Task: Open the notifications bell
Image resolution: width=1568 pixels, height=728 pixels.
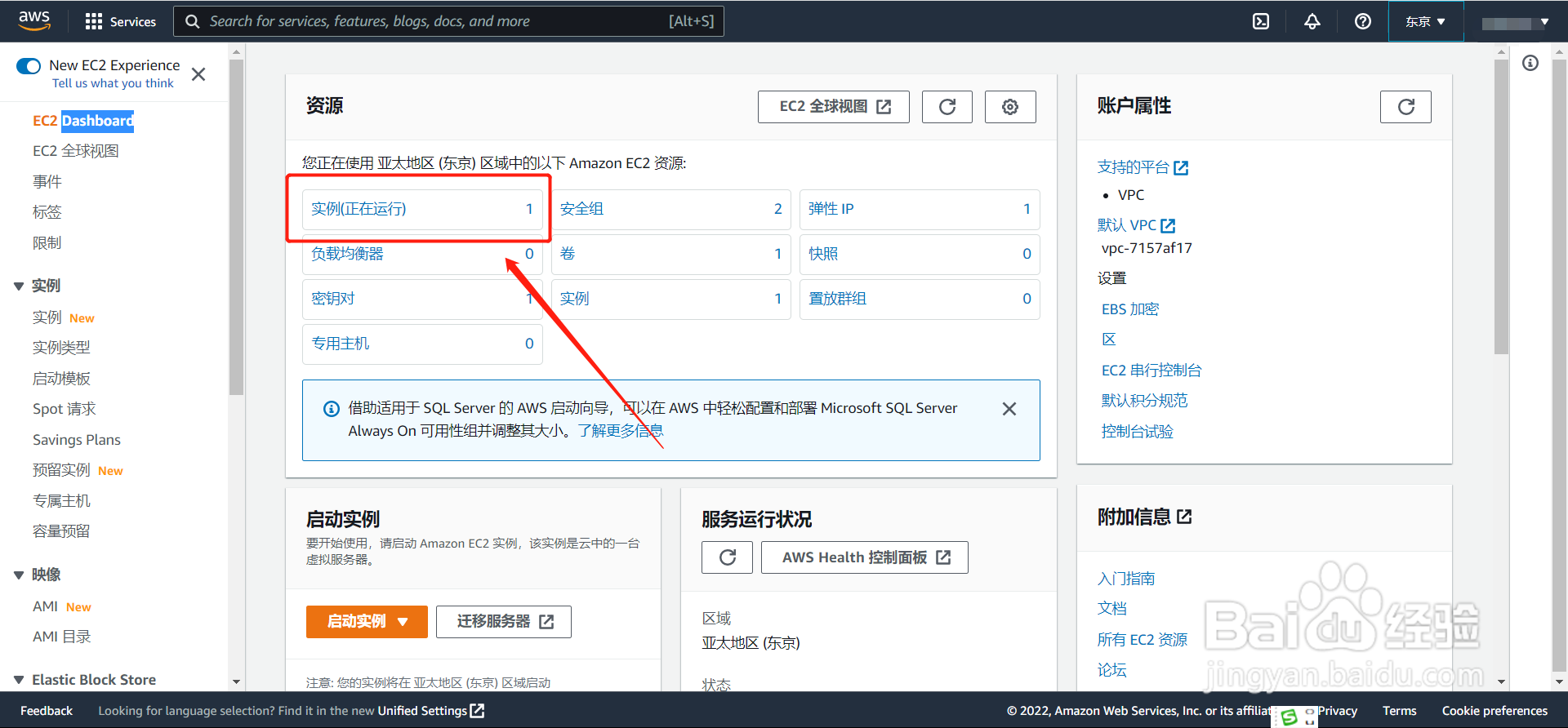Action: coord(1312,21)
